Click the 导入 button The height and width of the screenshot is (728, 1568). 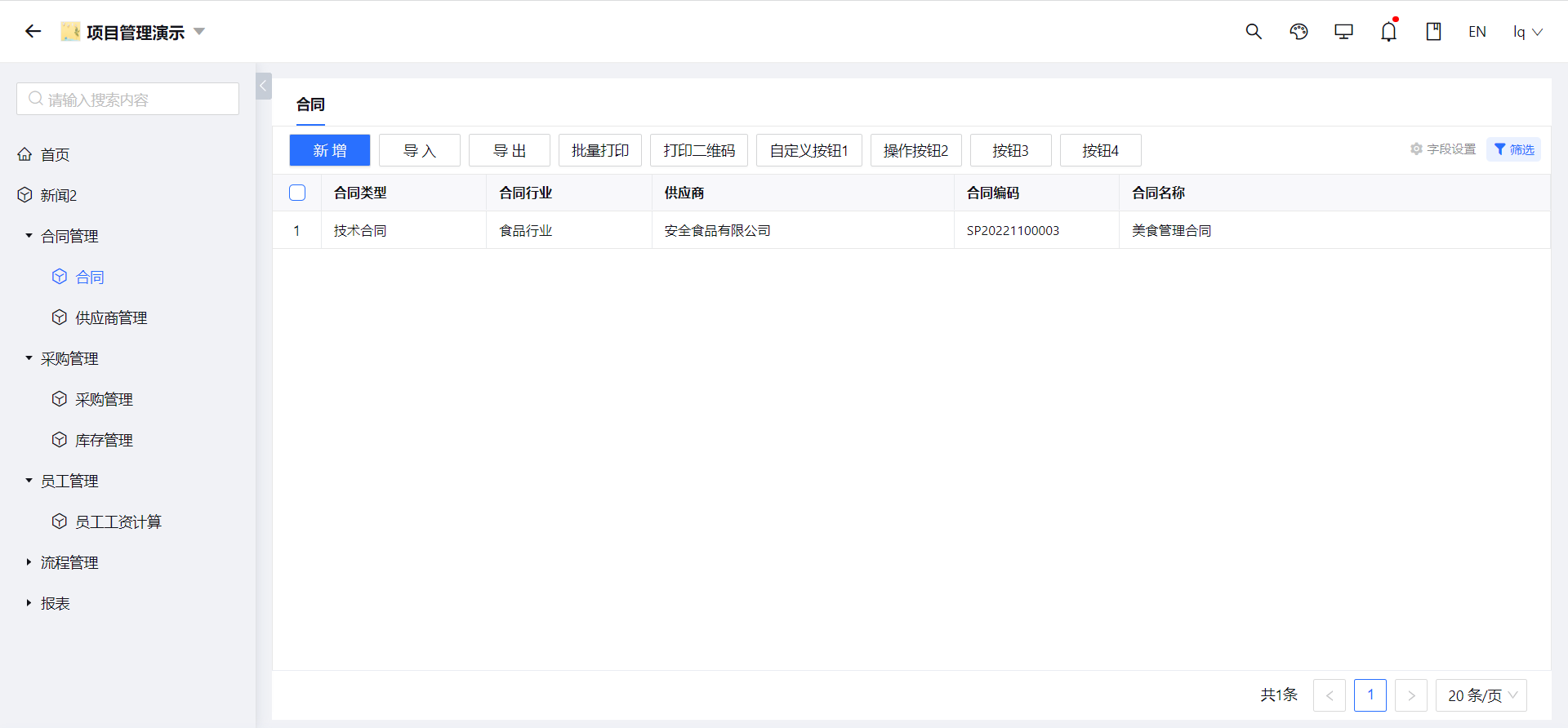click(420, 150)
